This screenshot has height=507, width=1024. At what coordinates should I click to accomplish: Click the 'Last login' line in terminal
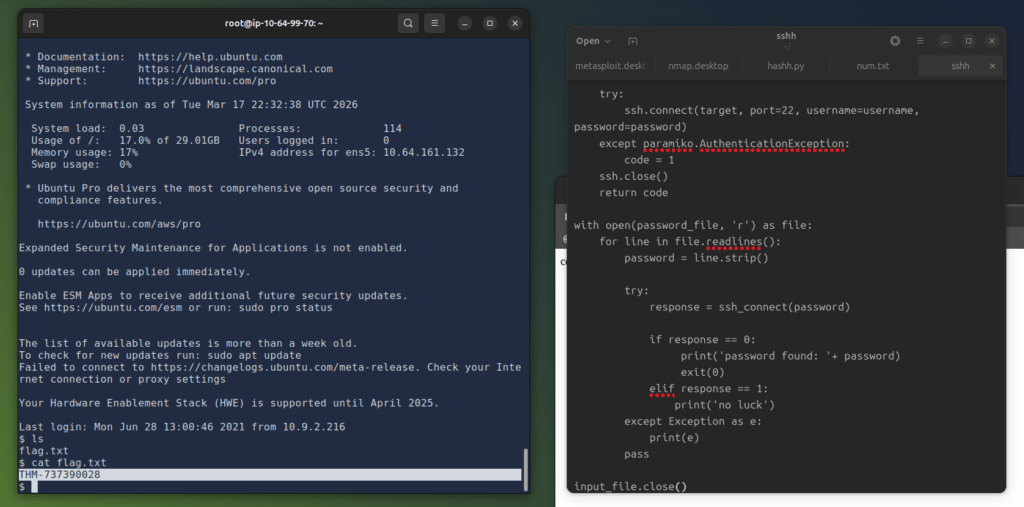[182, 427]
